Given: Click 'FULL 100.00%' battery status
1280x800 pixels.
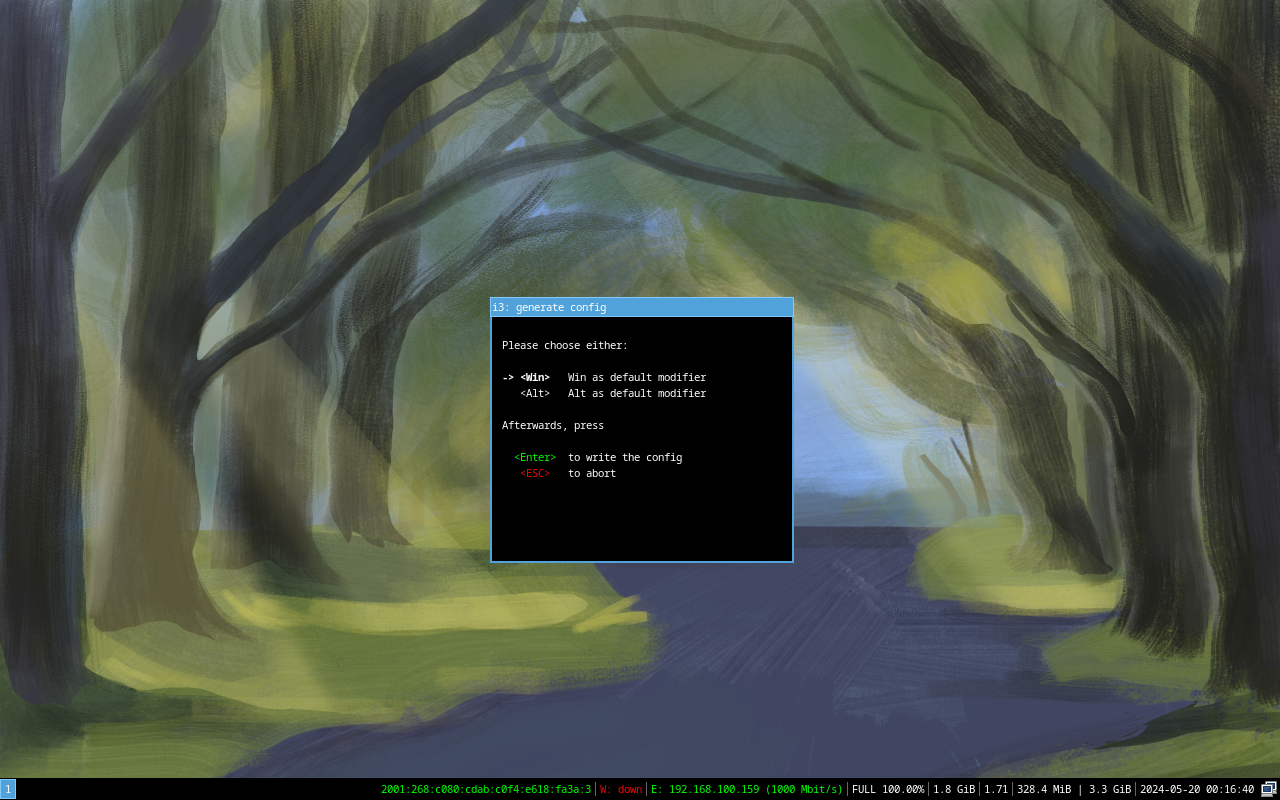Looking at the screenshot, I should (888, 789).
